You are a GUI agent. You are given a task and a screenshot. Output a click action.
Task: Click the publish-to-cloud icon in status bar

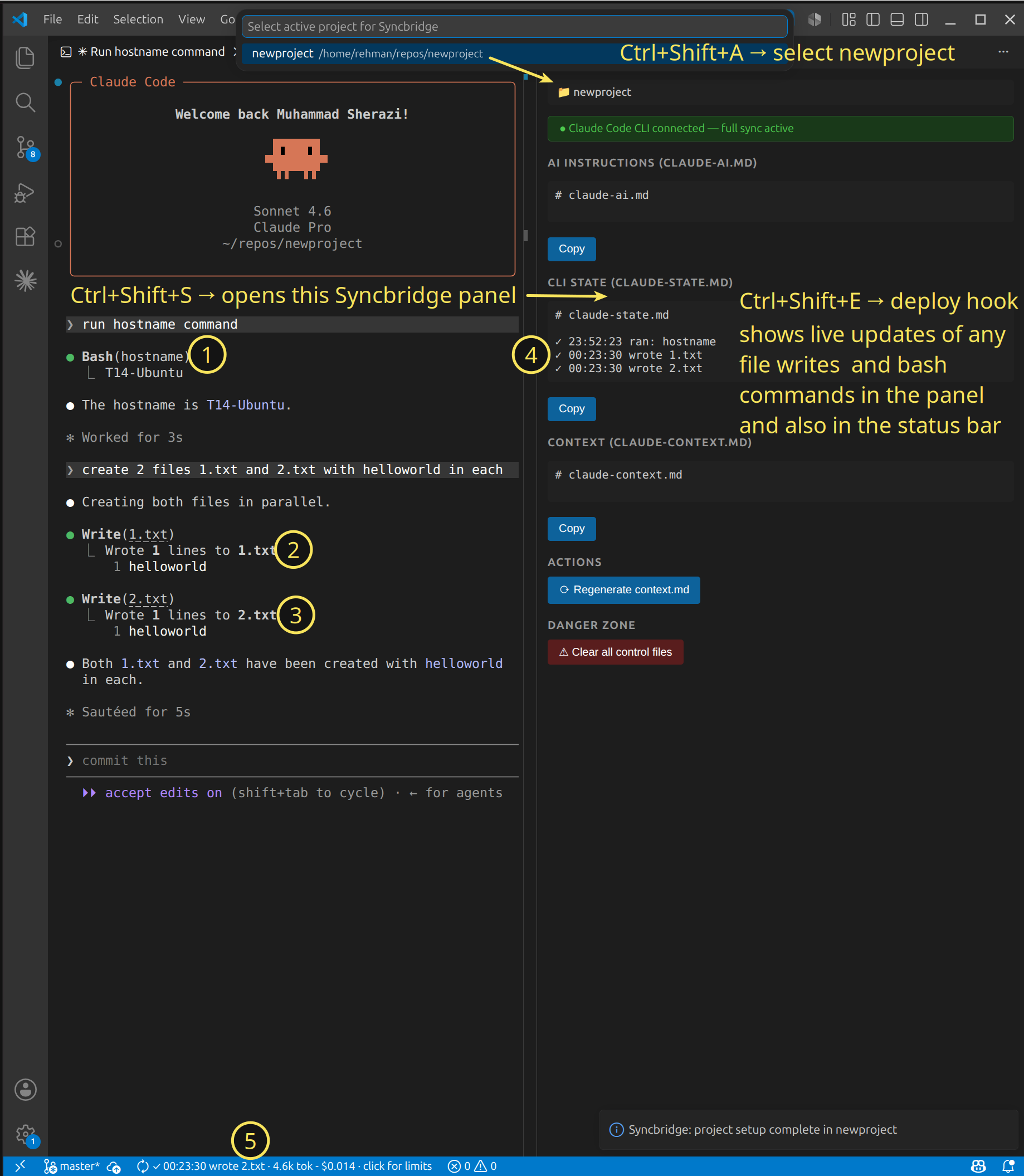(114, 1166)
